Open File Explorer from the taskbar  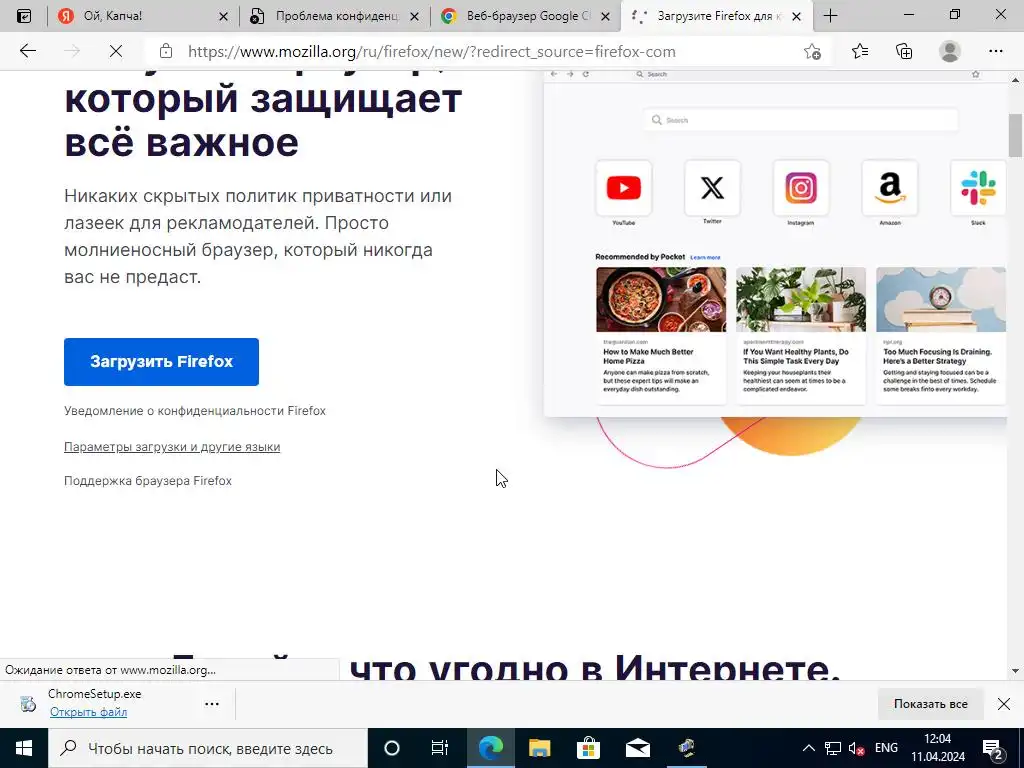tap(539, 748)
